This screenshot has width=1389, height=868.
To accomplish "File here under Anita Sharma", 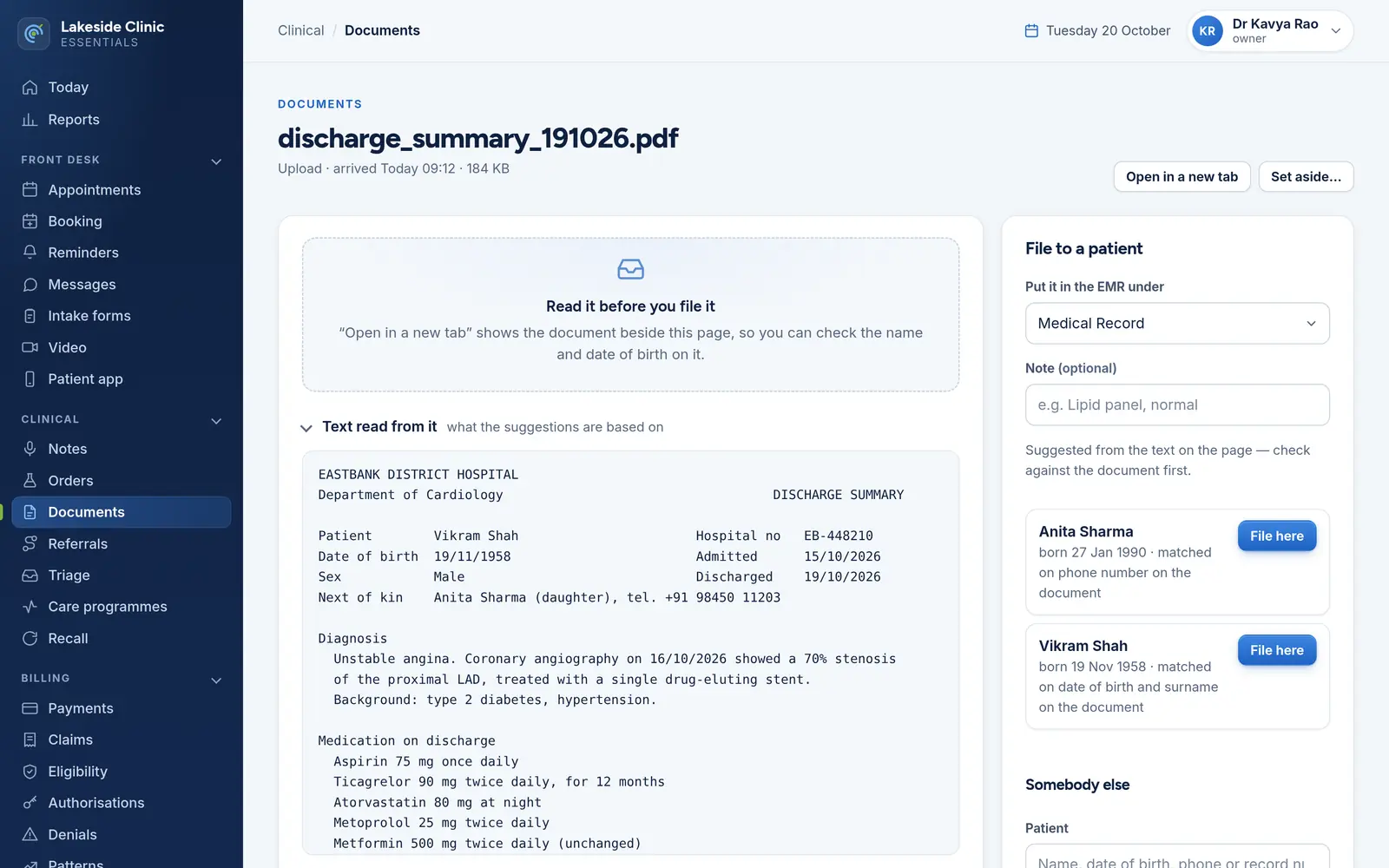I will [x=1276, y=536].
